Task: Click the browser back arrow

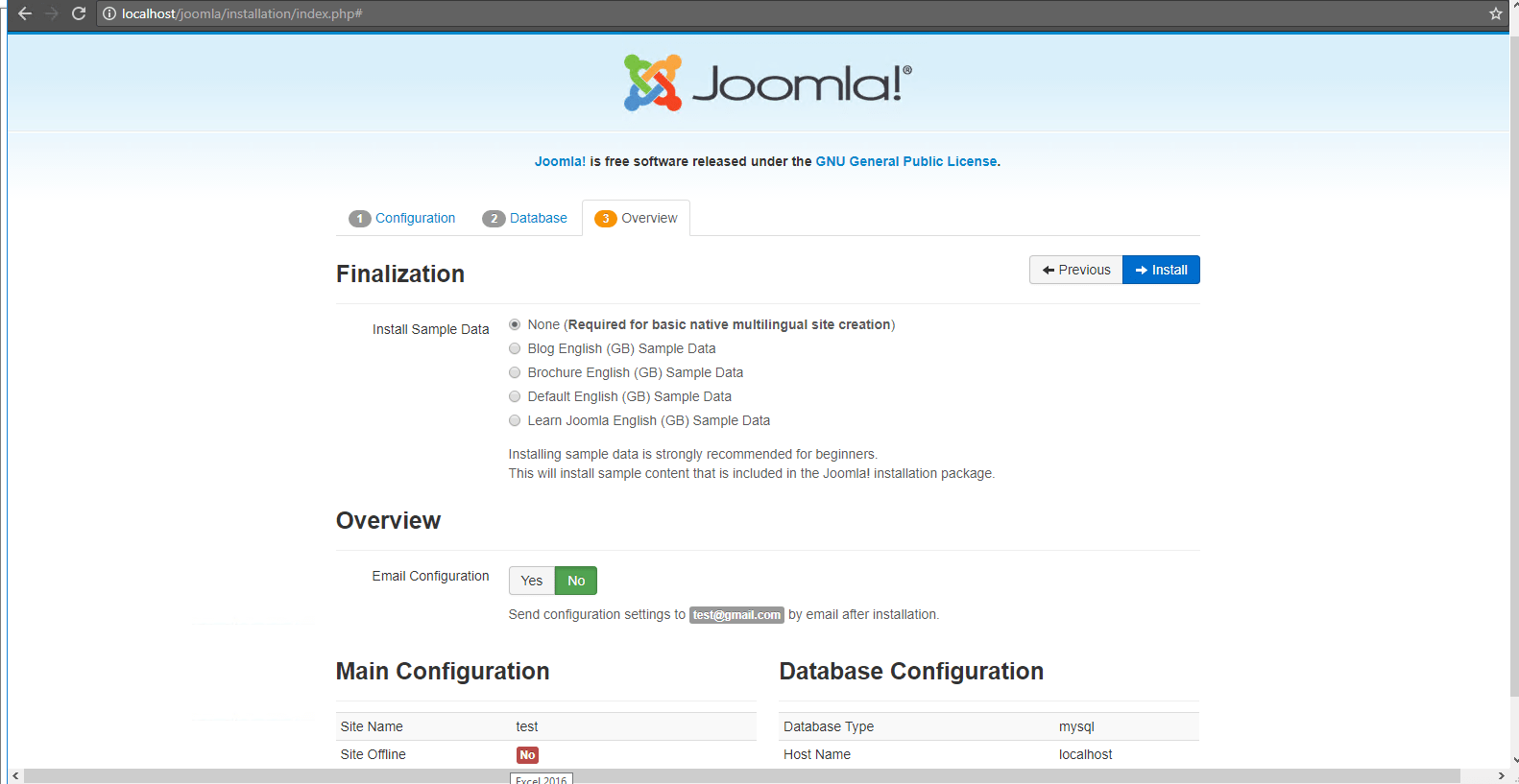Action: (25, 13)
